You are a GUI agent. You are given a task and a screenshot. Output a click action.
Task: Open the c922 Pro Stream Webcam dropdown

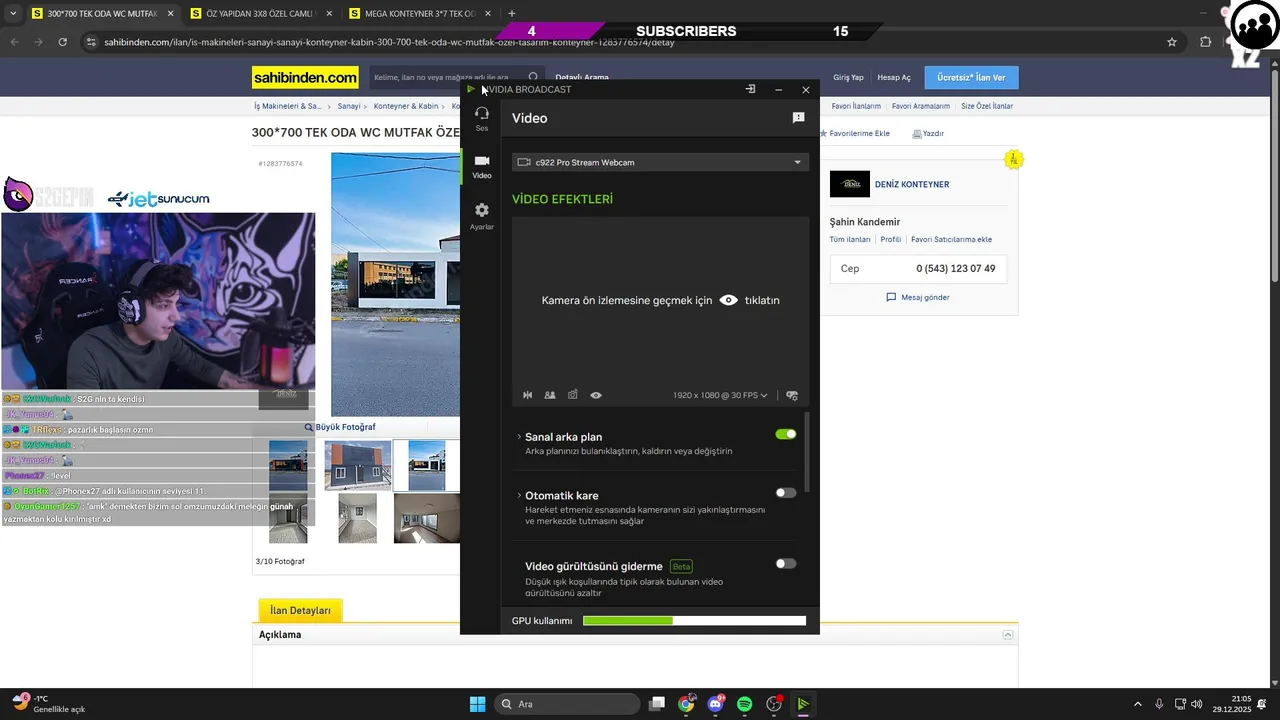coord(660,162)
